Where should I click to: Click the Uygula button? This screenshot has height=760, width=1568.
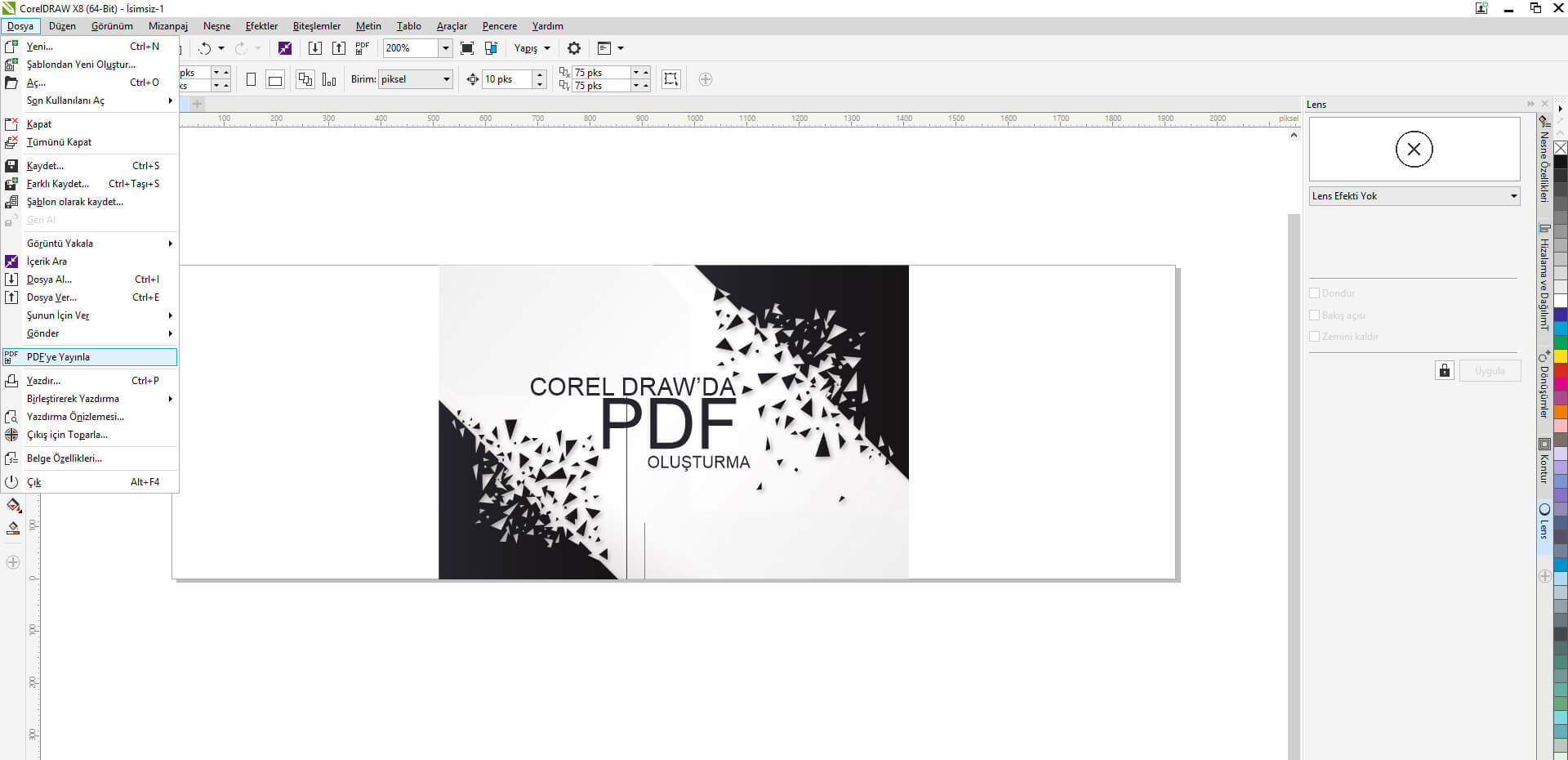[1490, 370]
